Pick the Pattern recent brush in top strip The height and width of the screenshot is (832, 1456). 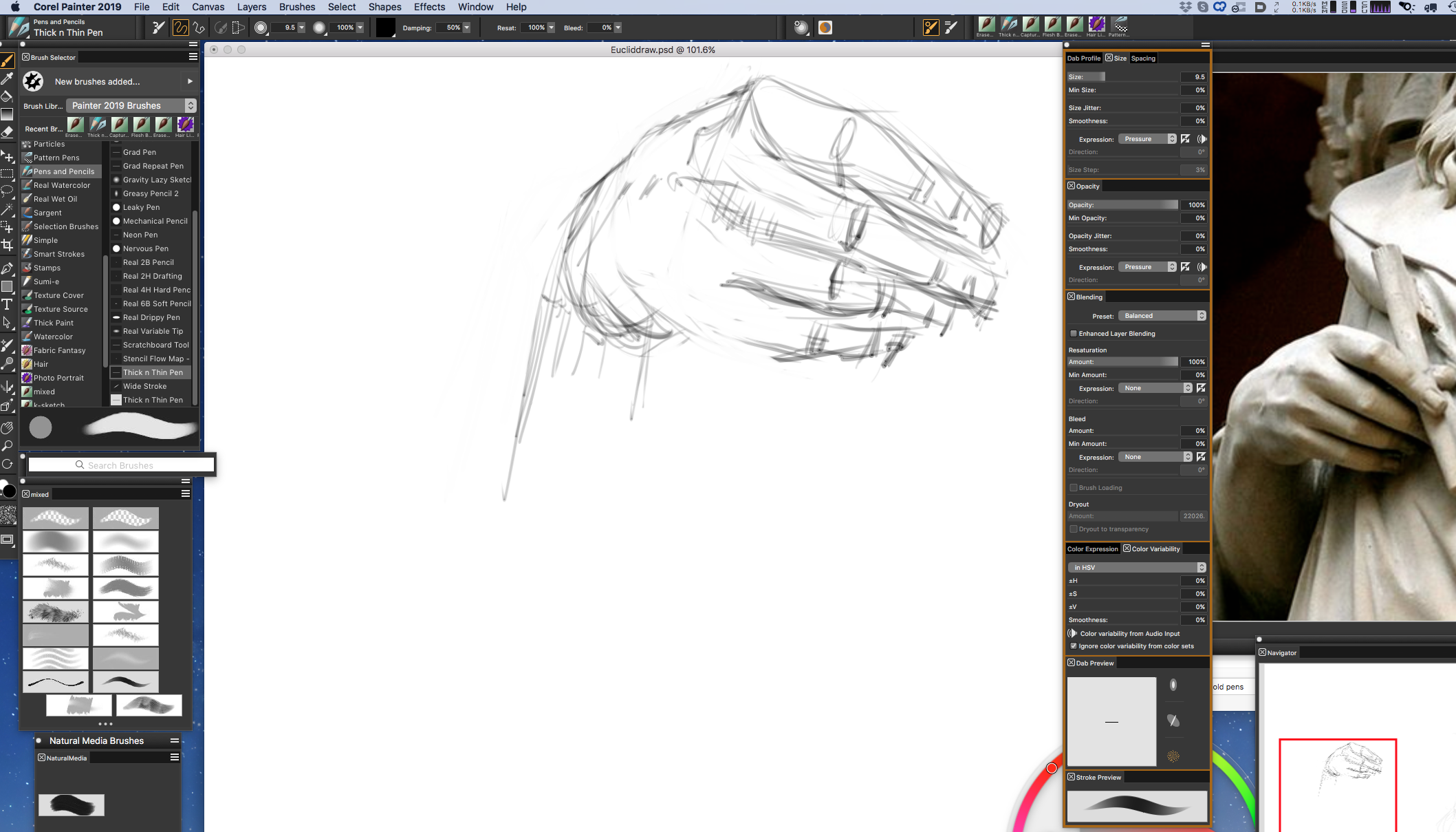[x=1120, y=25]
